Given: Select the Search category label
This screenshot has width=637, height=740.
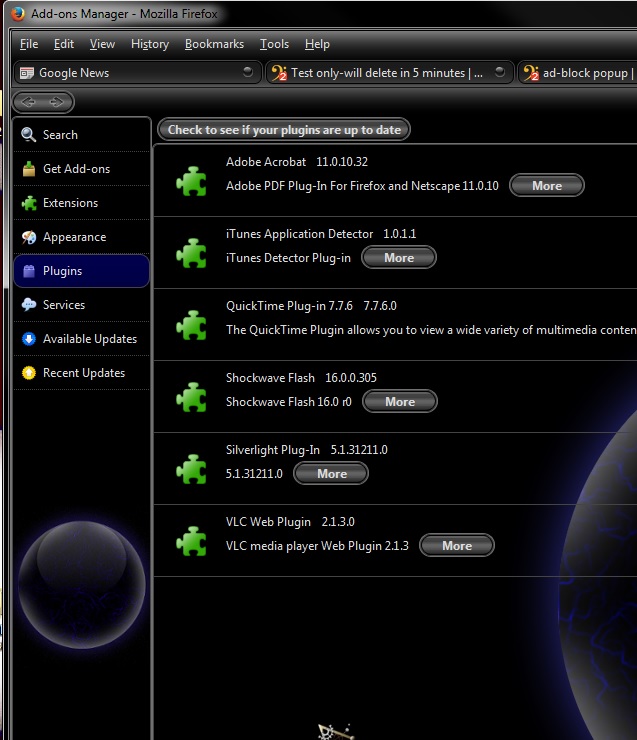Looking at the screenshot, I should click(60, 135).
